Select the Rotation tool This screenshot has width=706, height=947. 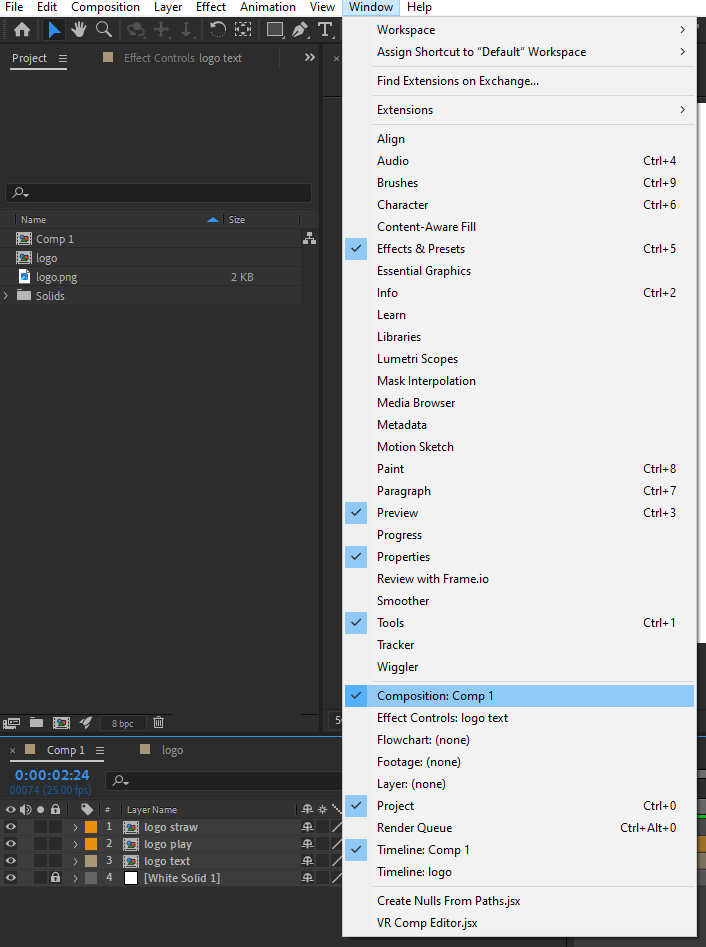pos(217,30)
